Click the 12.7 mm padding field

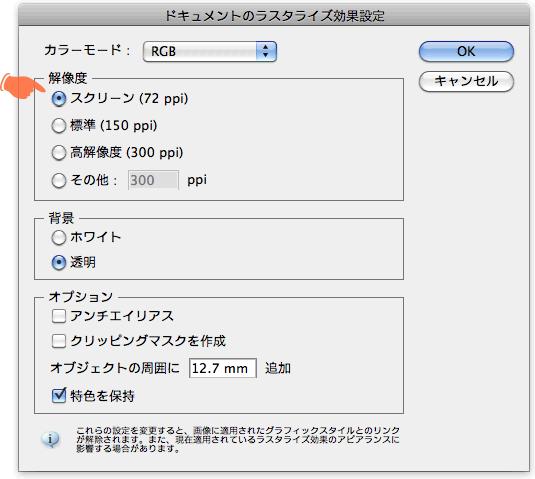point(223,368)
